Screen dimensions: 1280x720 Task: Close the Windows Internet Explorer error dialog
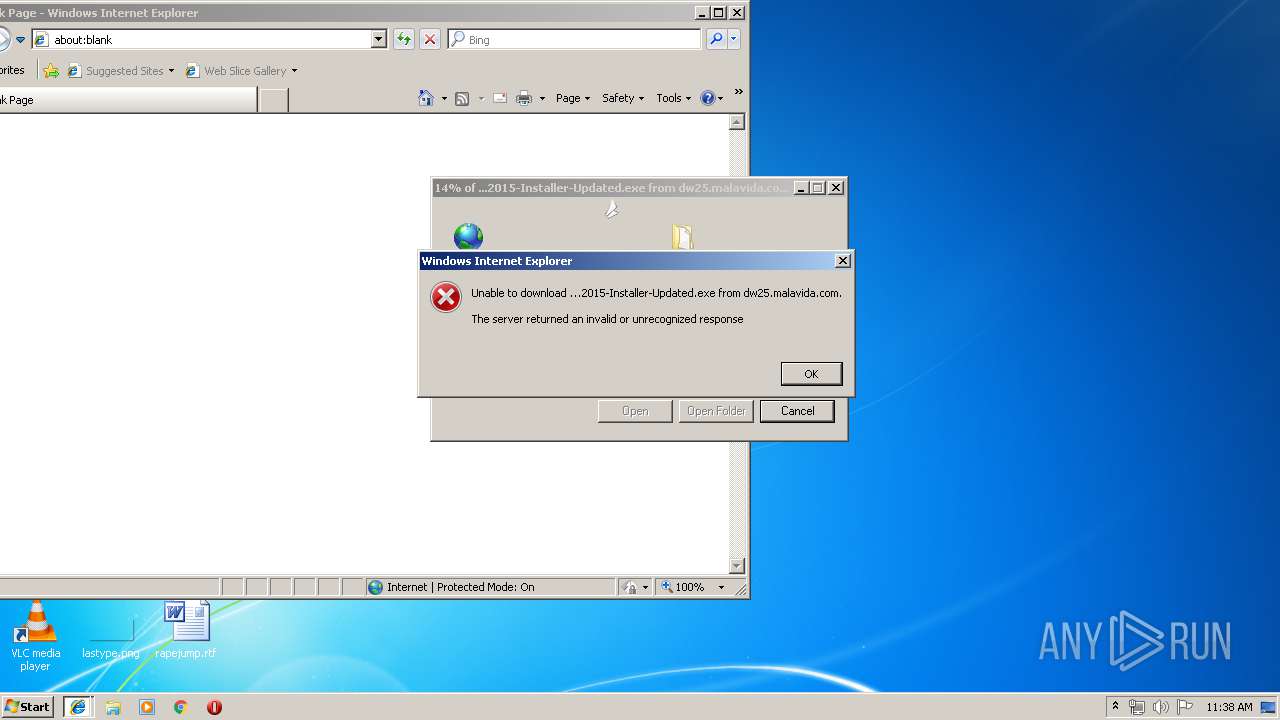(843, 260)
